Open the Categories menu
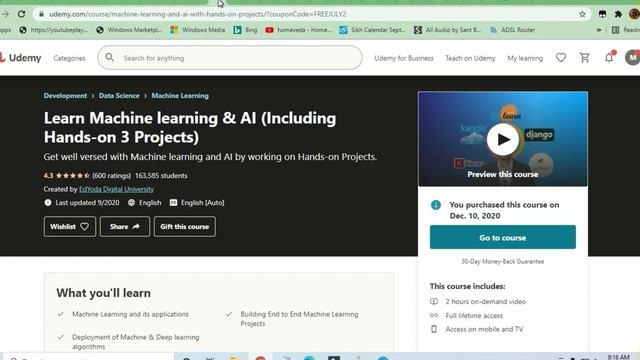This screenshot has width=640, height=360. tap(69, 58)
